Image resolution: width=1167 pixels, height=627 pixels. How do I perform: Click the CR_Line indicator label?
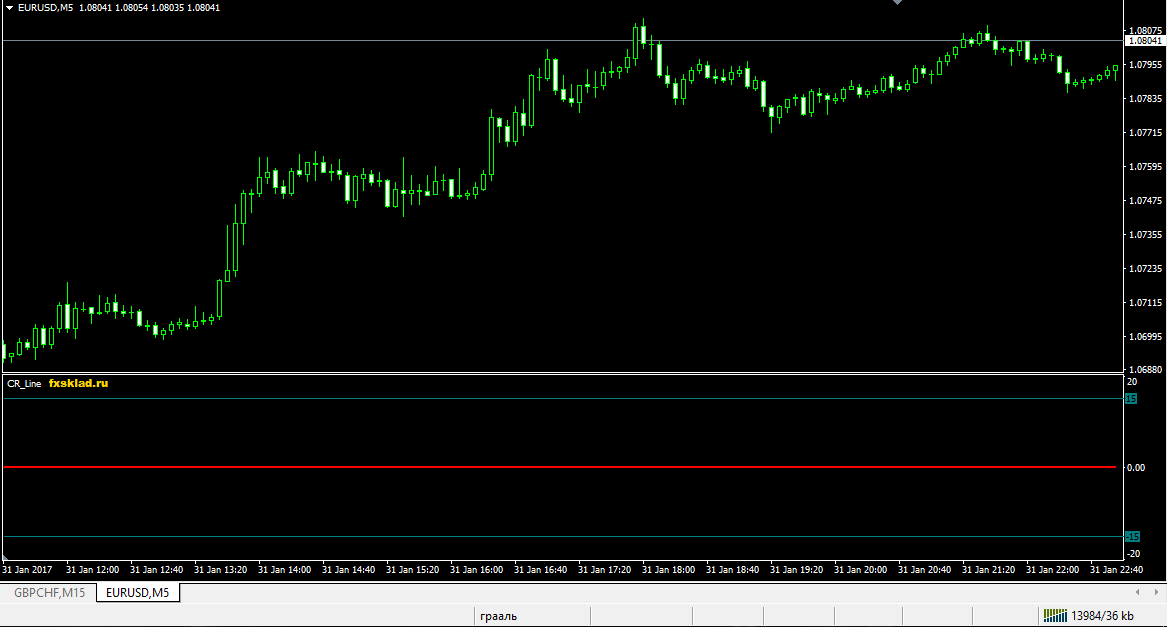(x=24, y=383)
